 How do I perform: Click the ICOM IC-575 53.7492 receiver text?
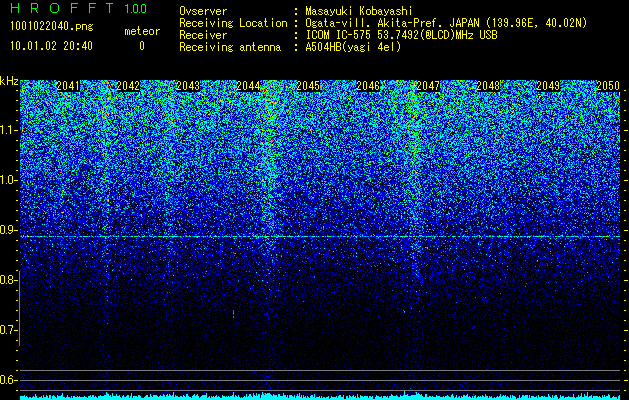401,35
